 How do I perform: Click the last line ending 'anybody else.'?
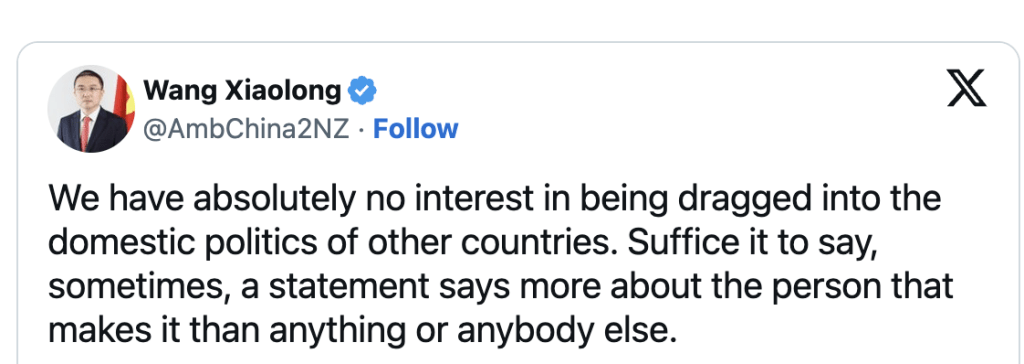coord(360,332)
